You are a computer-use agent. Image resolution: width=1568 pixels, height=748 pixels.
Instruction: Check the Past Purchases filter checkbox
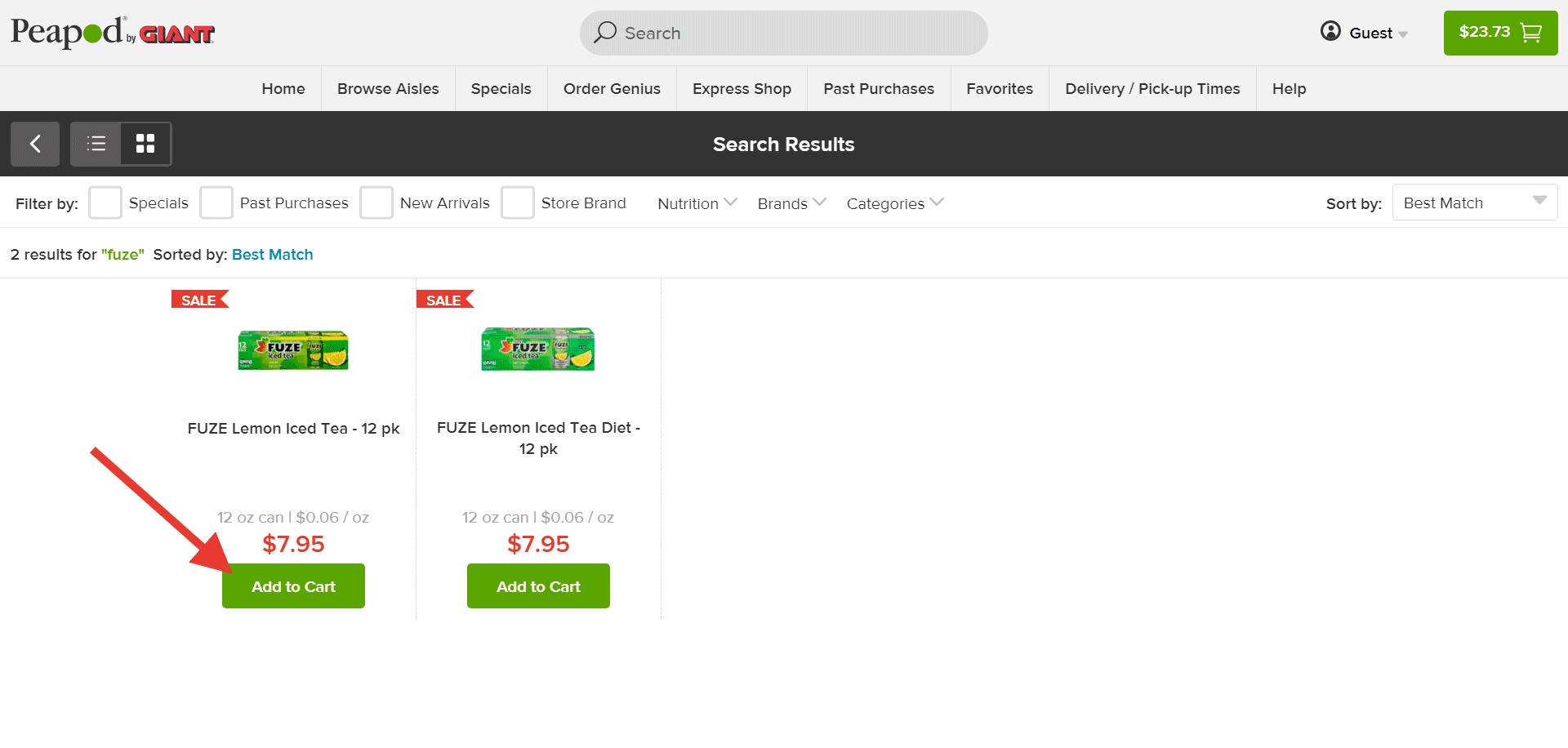[216, 203]
